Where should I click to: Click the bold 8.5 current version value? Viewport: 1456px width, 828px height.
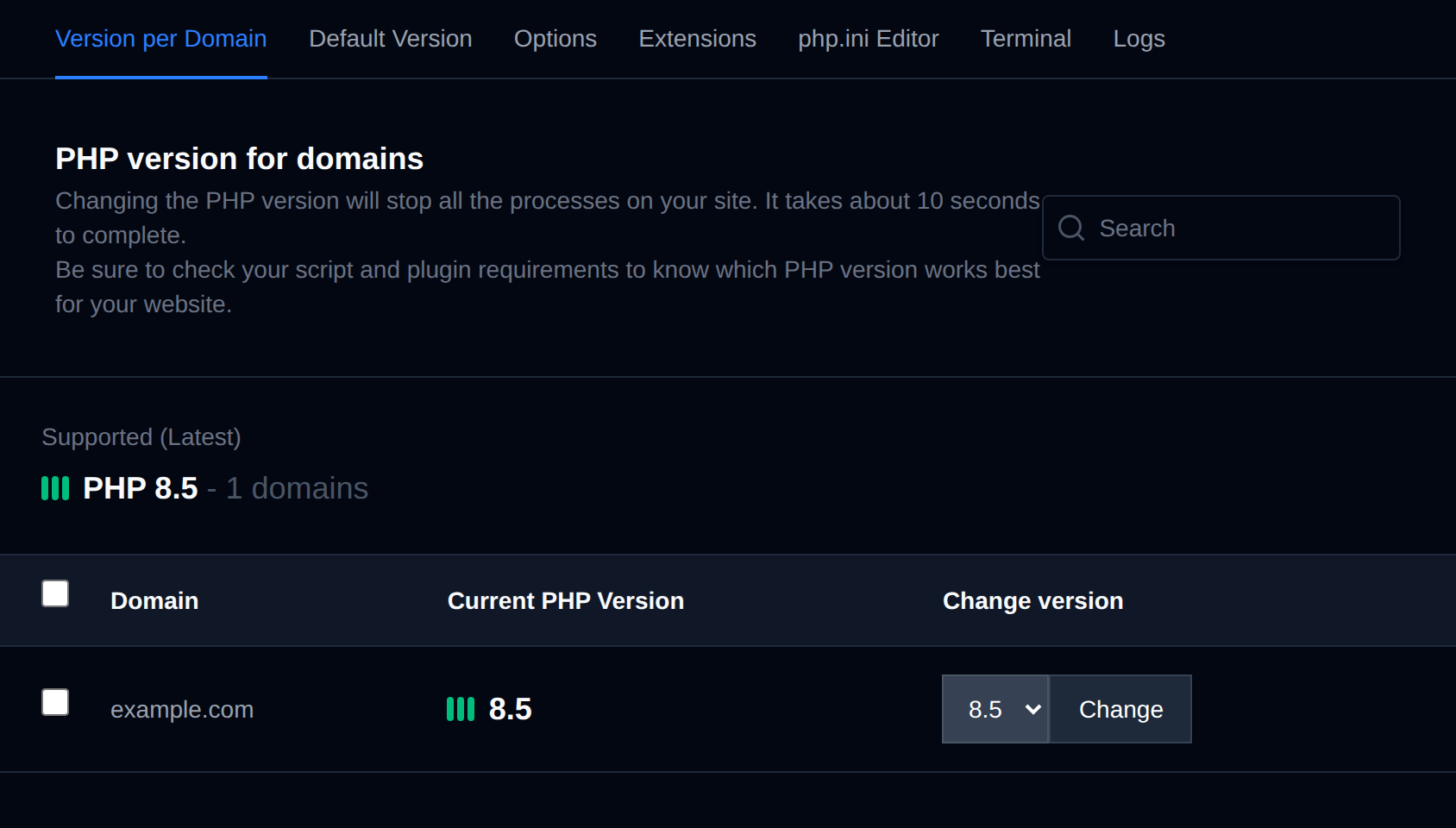tap(511, 709)
